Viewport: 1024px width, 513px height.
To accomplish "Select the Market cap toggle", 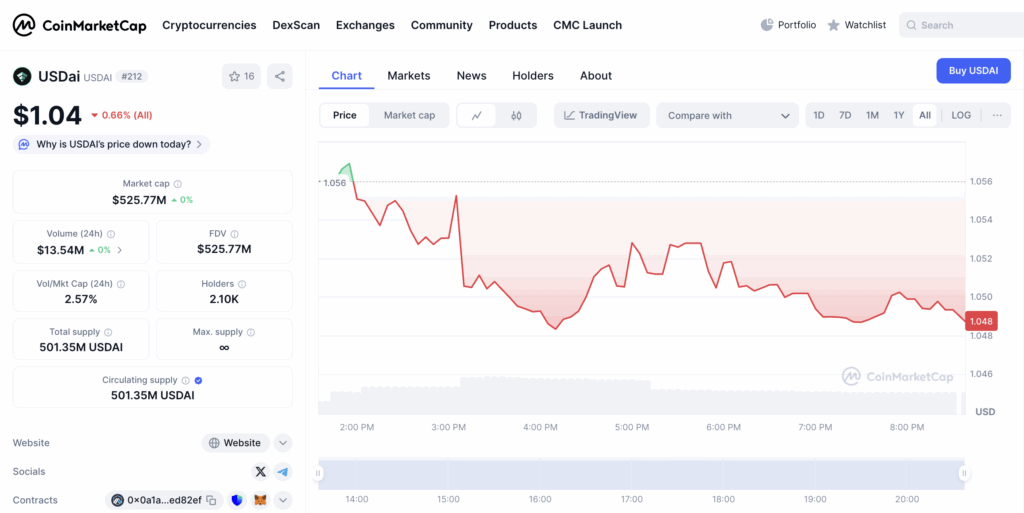I will (409, 115).
